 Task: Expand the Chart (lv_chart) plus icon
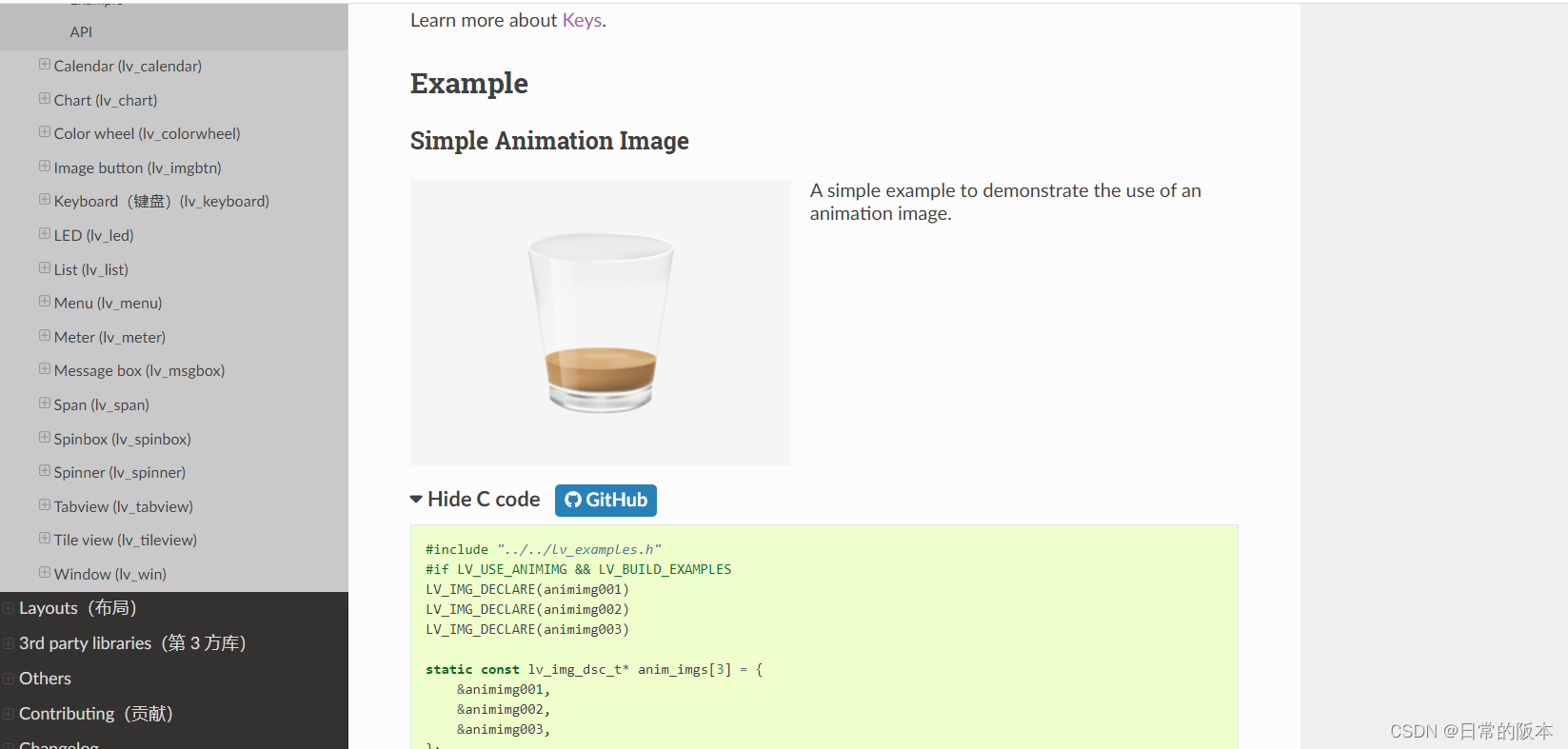point(45,98)
